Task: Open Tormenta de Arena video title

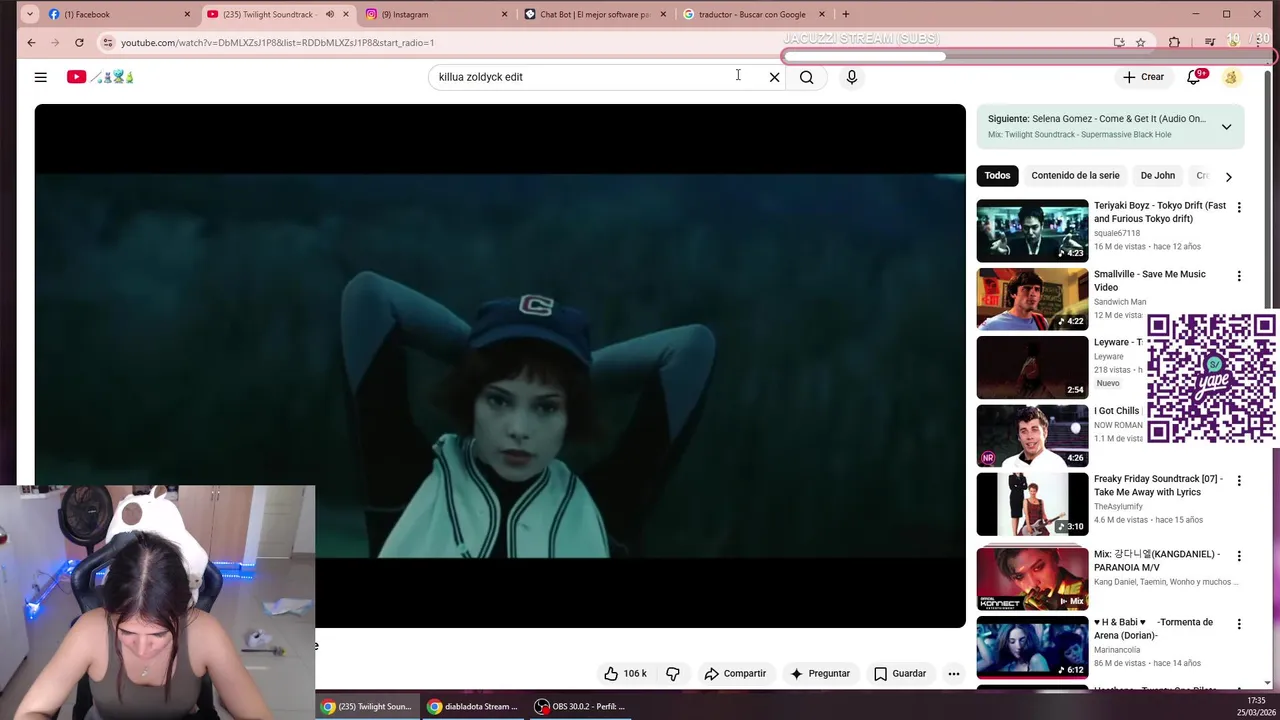Action: pos(1153,629)
